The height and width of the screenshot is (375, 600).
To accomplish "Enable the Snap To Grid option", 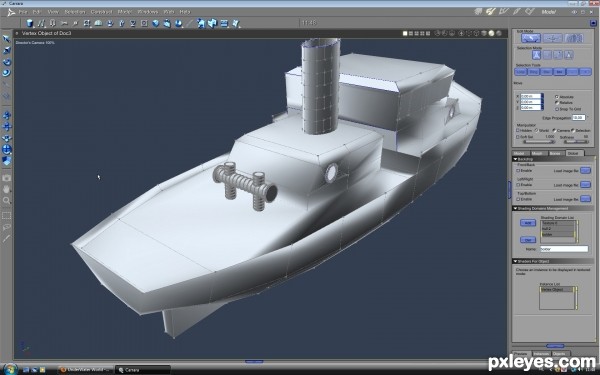I will (557, 109).
